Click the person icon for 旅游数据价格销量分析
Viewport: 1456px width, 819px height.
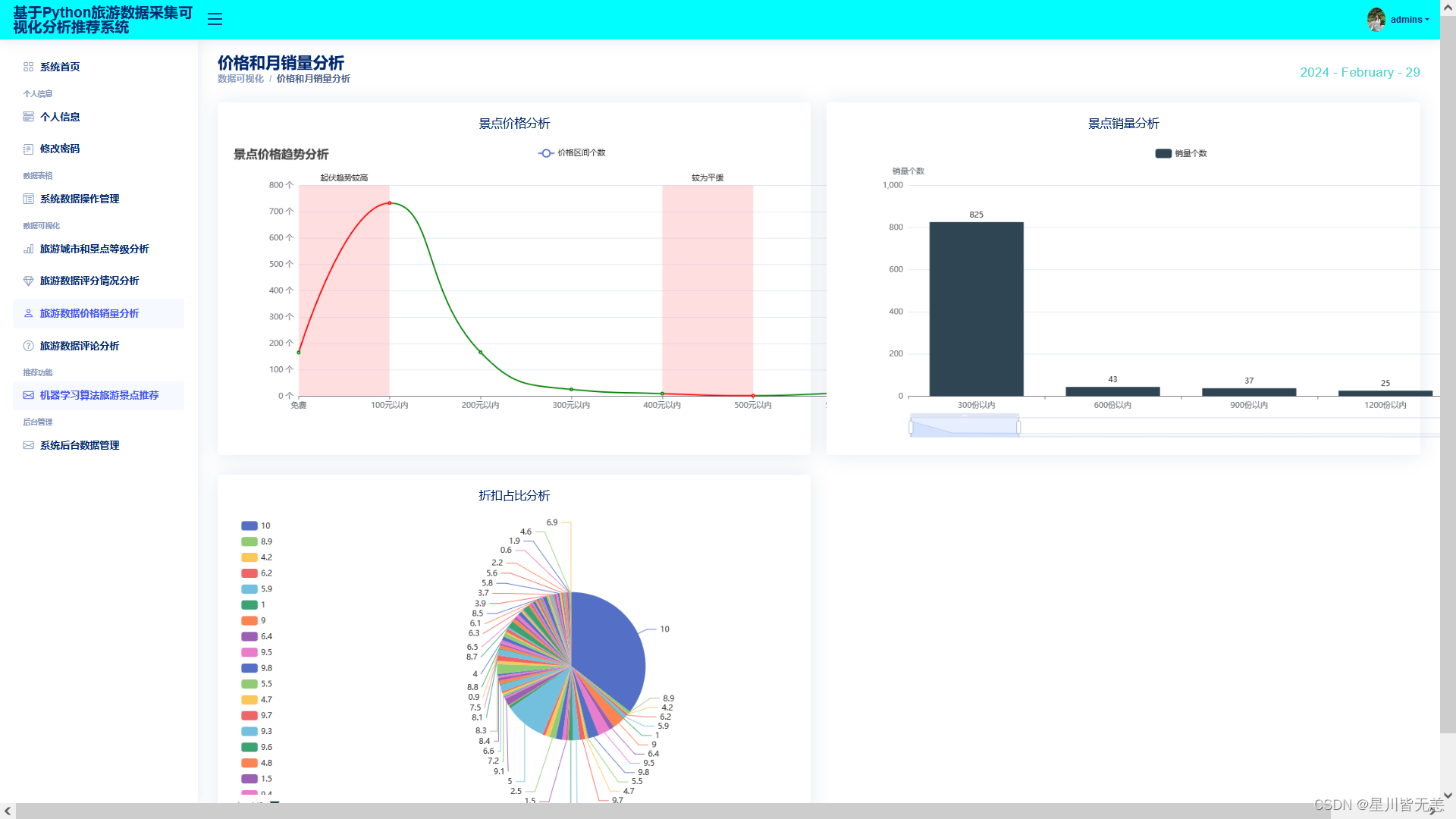point(28,313)
